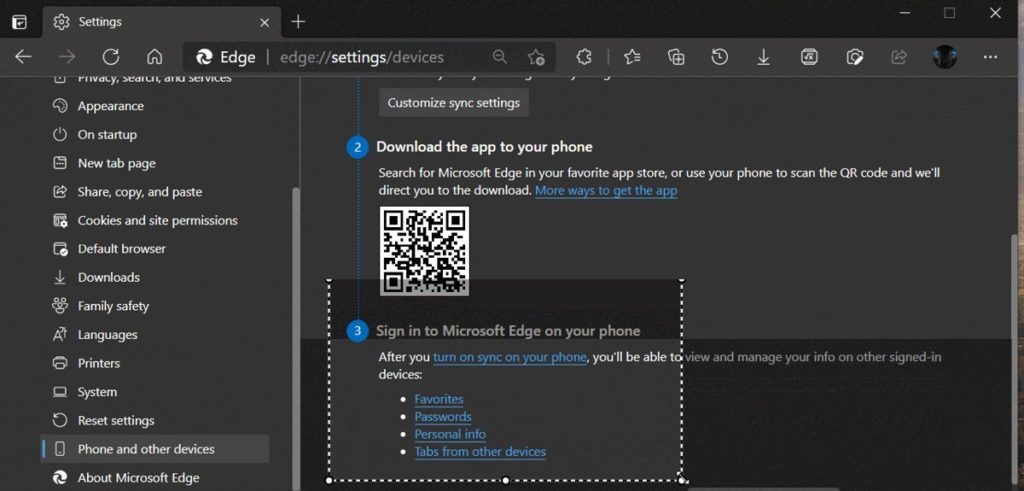Screen dimensions: 1024x491
Task: Click Customize sync settings button
Action: 453,102
